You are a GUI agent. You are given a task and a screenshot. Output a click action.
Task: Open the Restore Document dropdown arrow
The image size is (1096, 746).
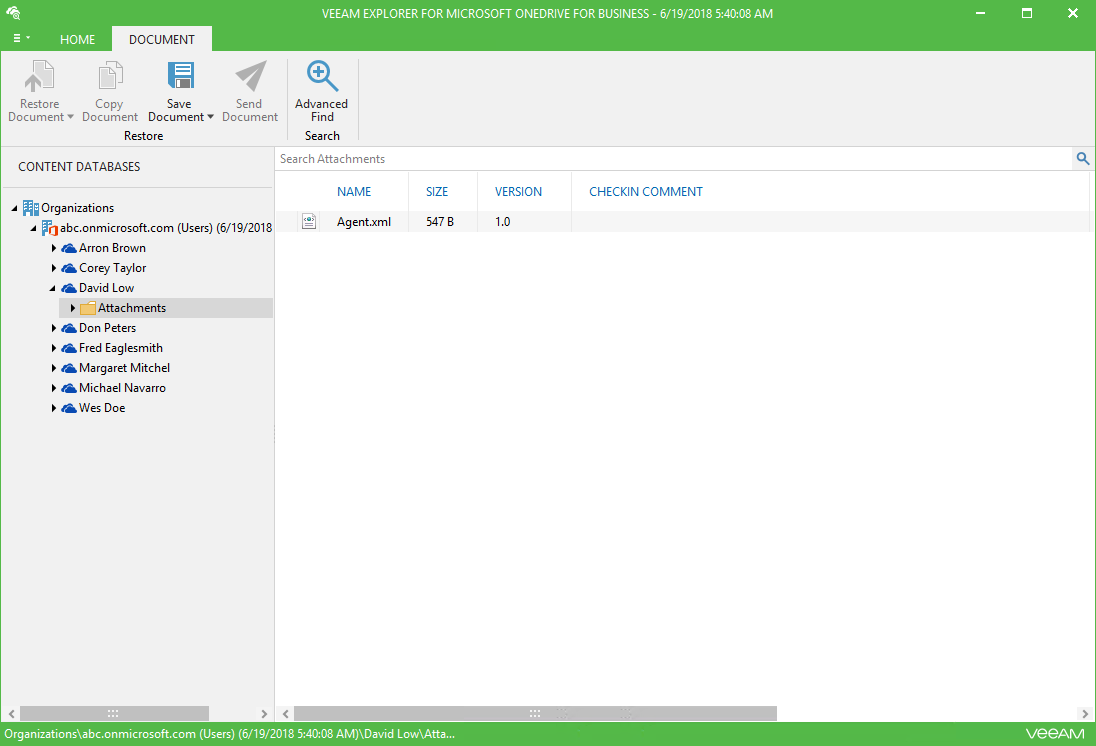(70, 117)
